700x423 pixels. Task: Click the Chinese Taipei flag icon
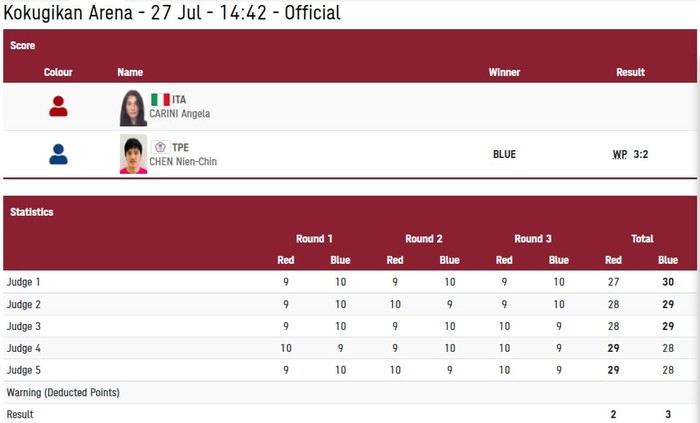click(x=160, y=147)
